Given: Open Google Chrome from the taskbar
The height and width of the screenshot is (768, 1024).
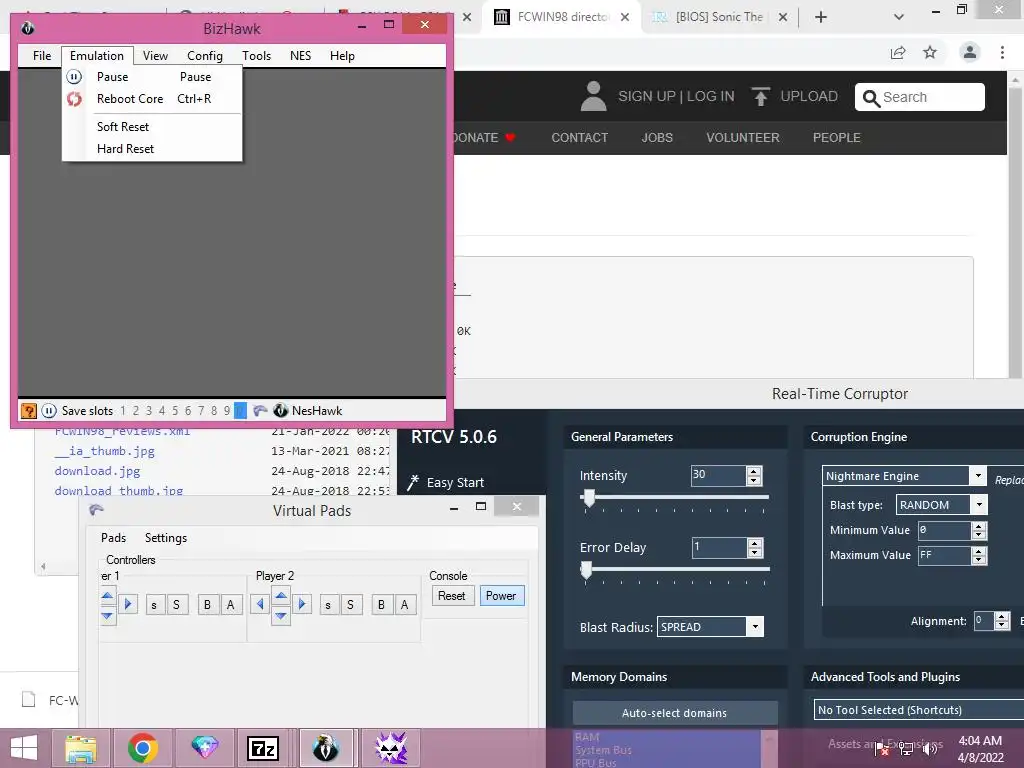Looking at the screenshot, I should pos(143,748).
